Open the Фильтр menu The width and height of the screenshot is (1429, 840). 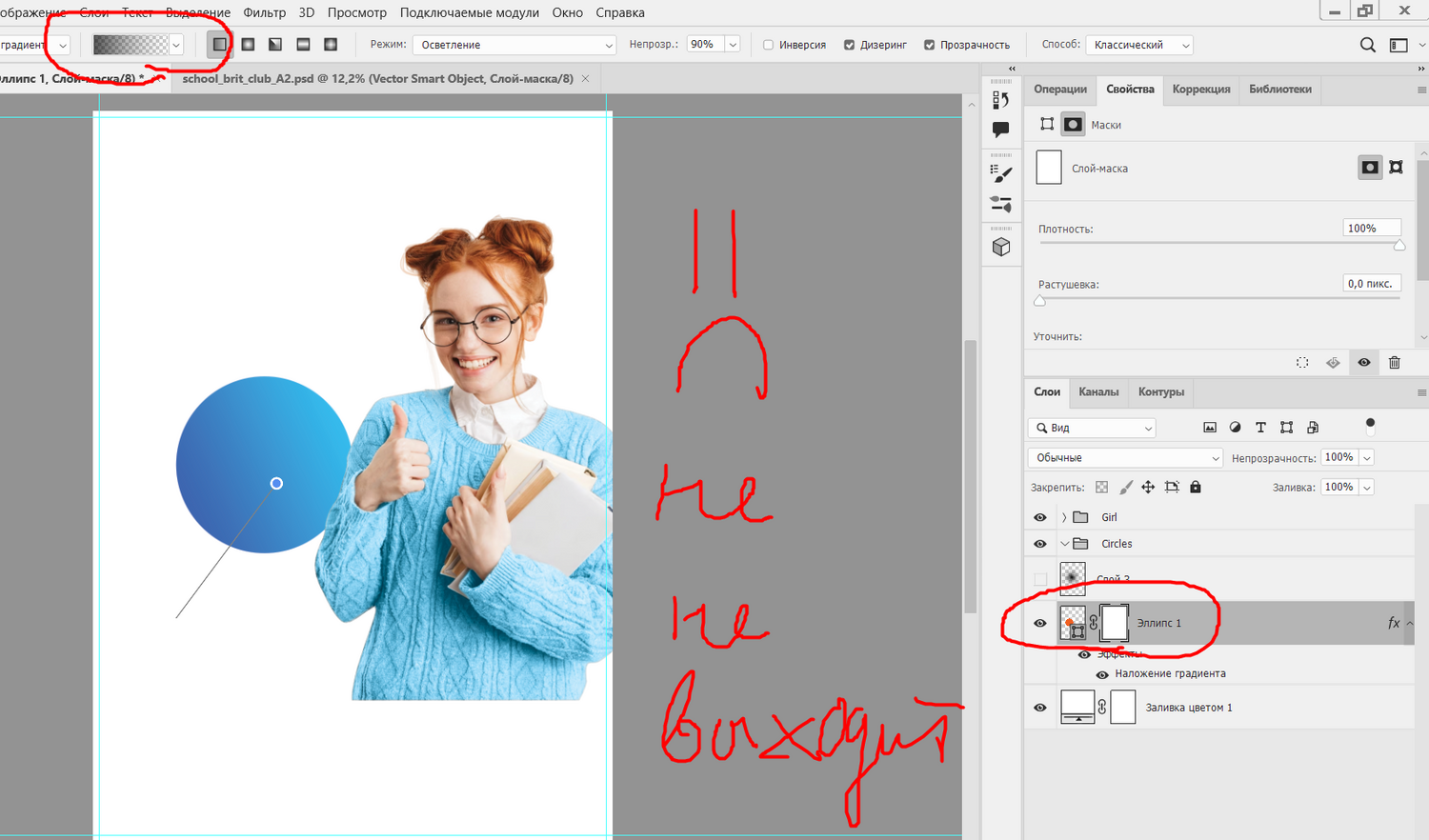point(264,12)
